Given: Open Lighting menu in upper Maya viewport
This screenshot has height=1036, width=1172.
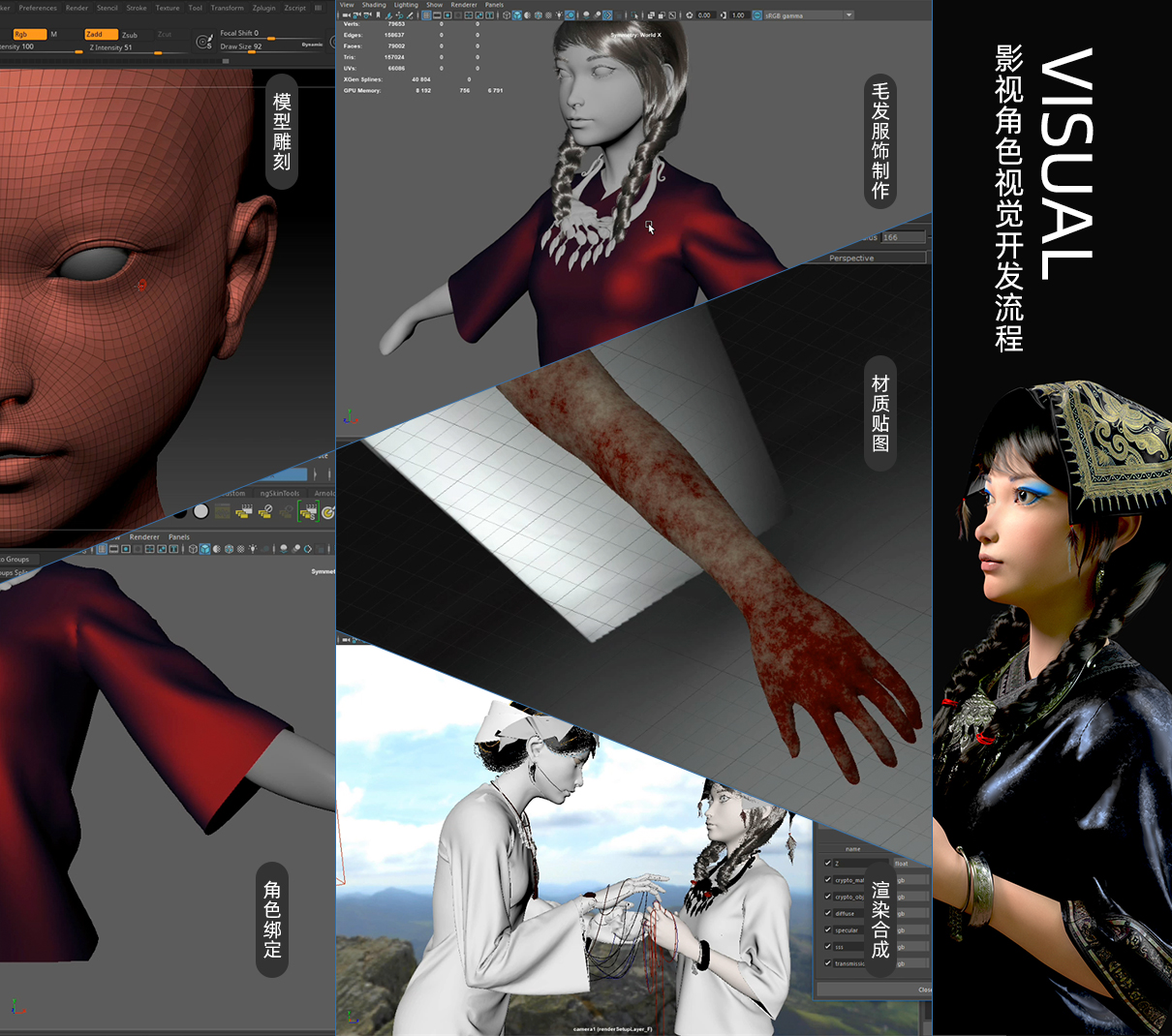Looking at the screenshot, I should (x=406, y=5).
